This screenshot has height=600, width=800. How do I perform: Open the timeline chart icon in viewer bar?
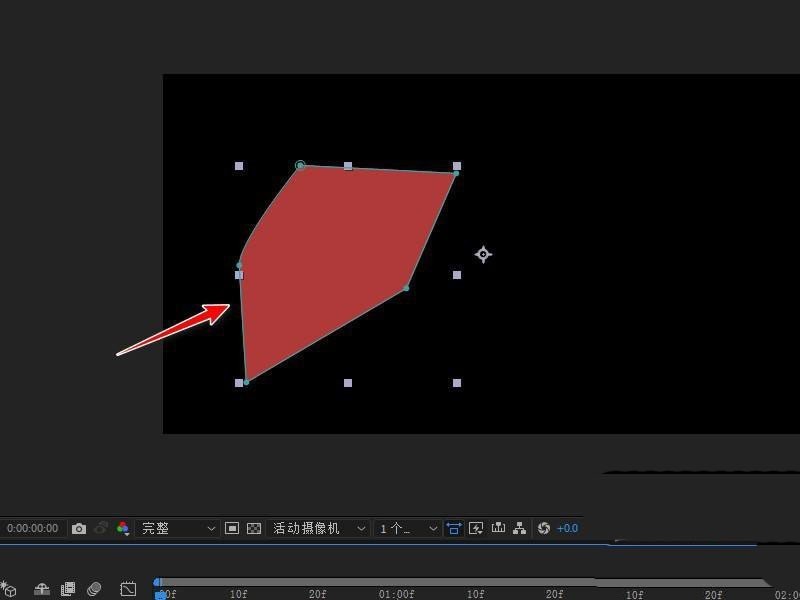point(498,528)
